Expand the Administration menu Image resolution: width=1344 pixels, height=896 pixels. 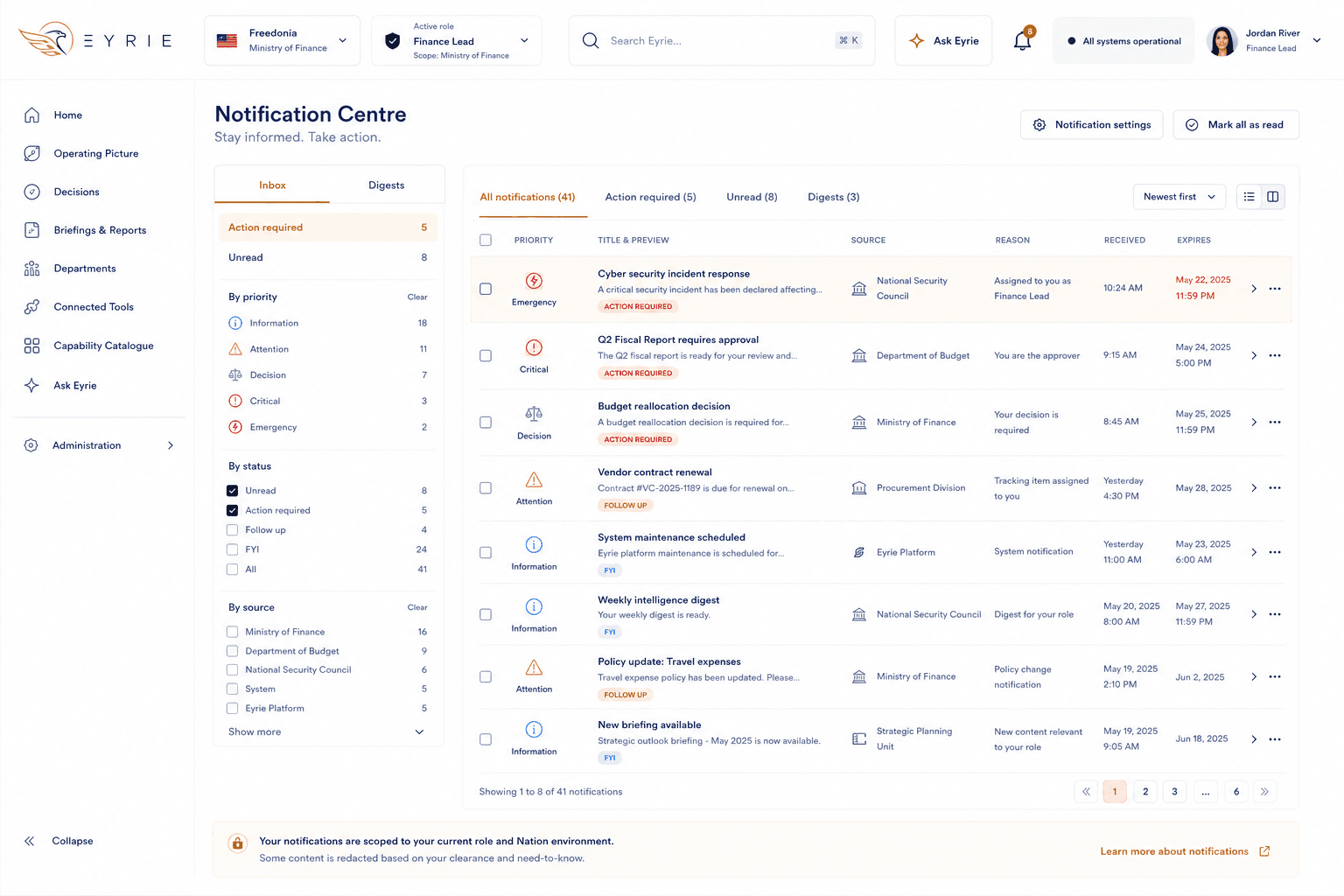pos(99,445)
